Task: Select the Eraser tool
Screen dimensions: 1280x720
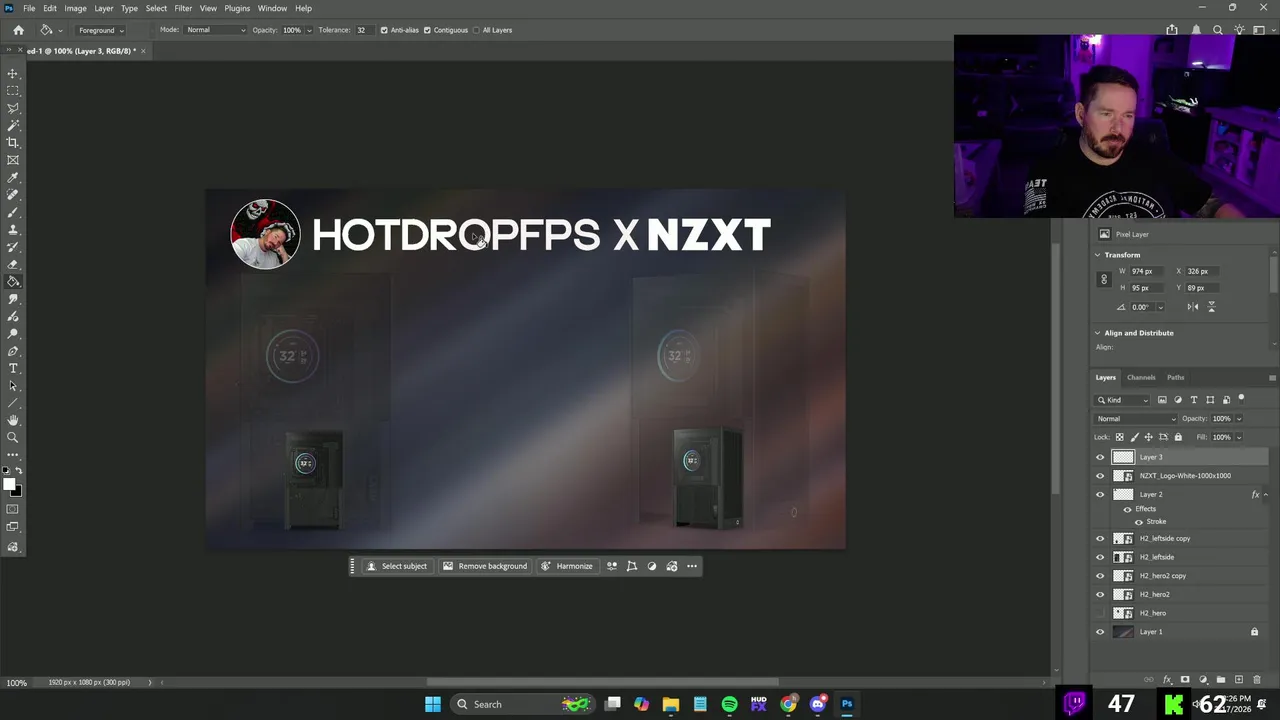Action: coord(13,264)
